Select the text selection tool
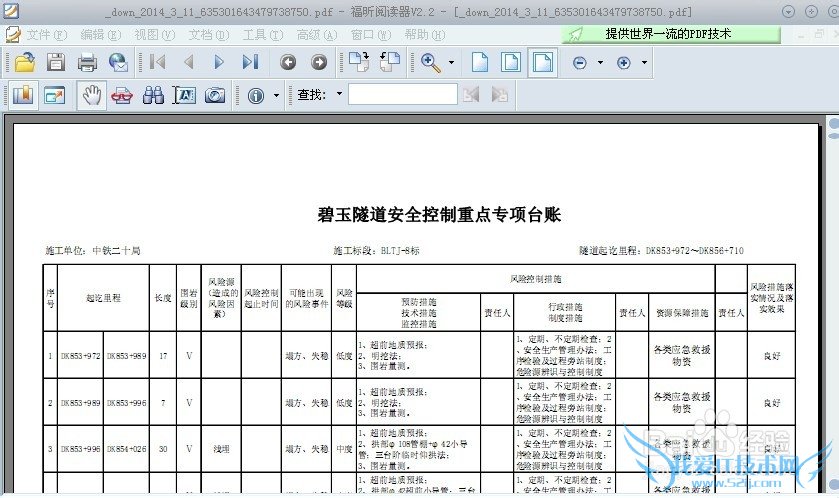This screenshot has height=498, width=839. click(x=184, y=96)
